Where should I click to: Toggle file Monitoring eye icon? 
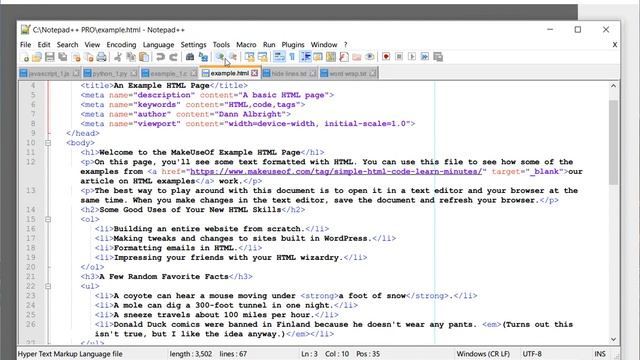pyautogui.click(x=370, y=57)
